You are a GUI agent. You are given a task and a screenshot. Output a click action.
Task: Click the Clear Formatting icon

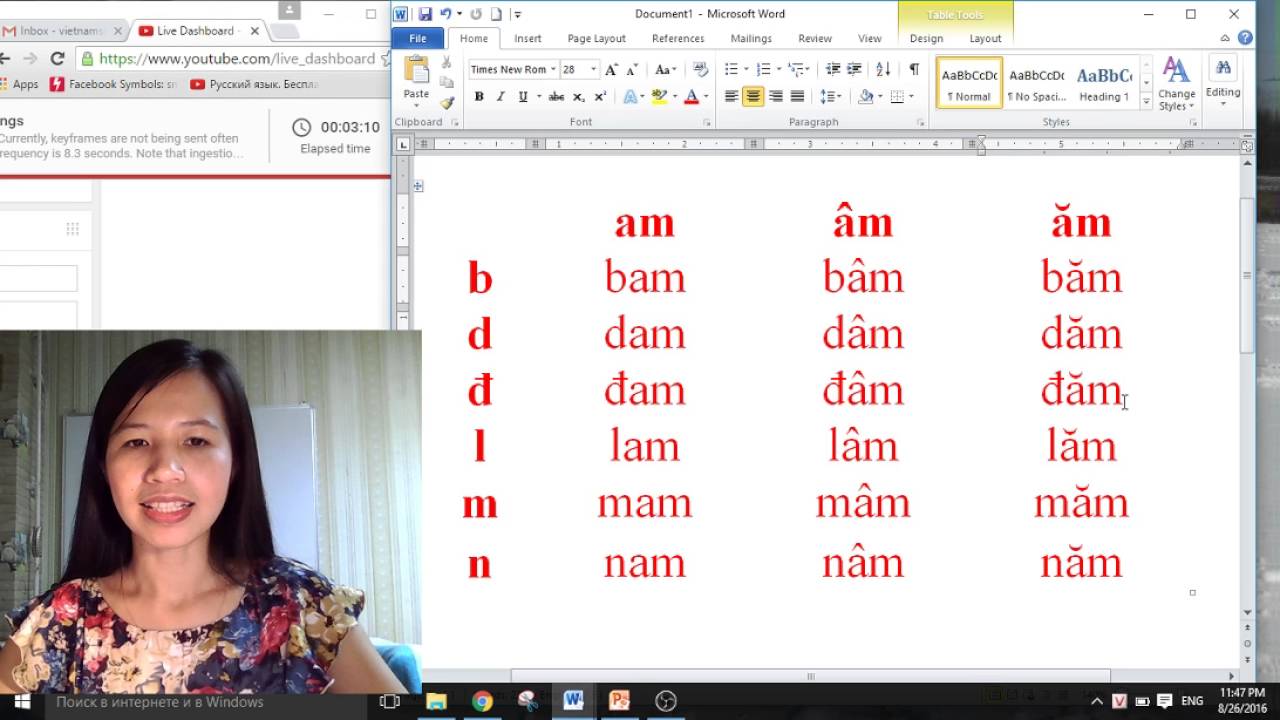[700, 69]
